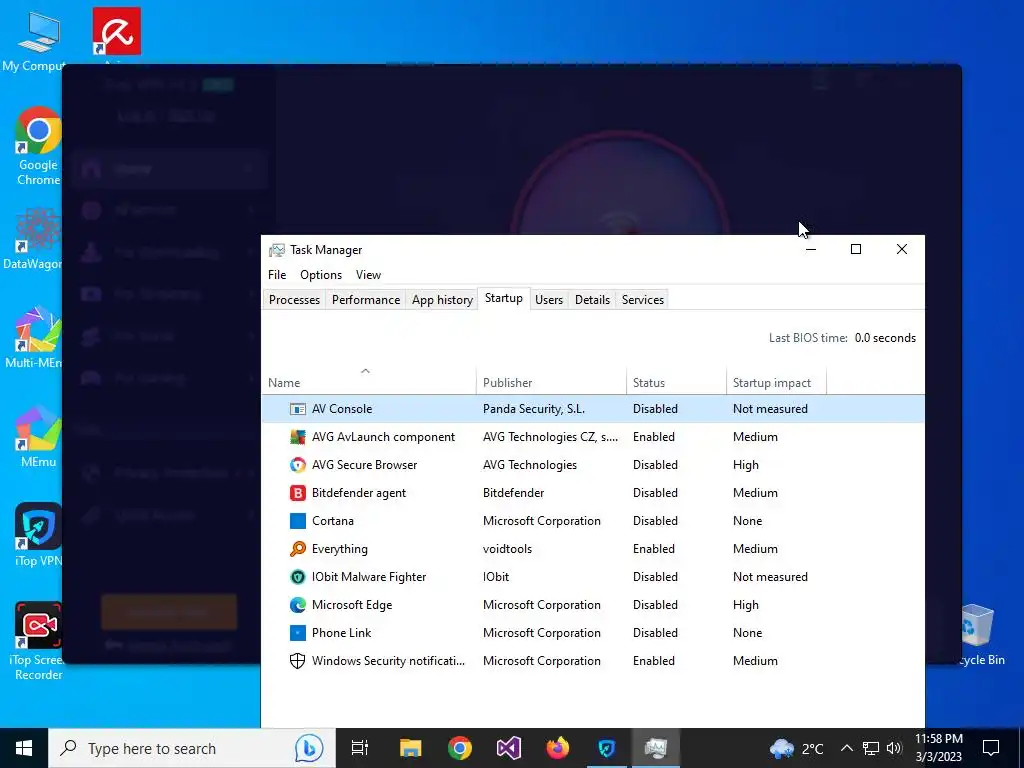Open iTop Screen Recorder desktop shortcut
The width and height of the screenshot is (1024, 768).
(x=38, y=641)
